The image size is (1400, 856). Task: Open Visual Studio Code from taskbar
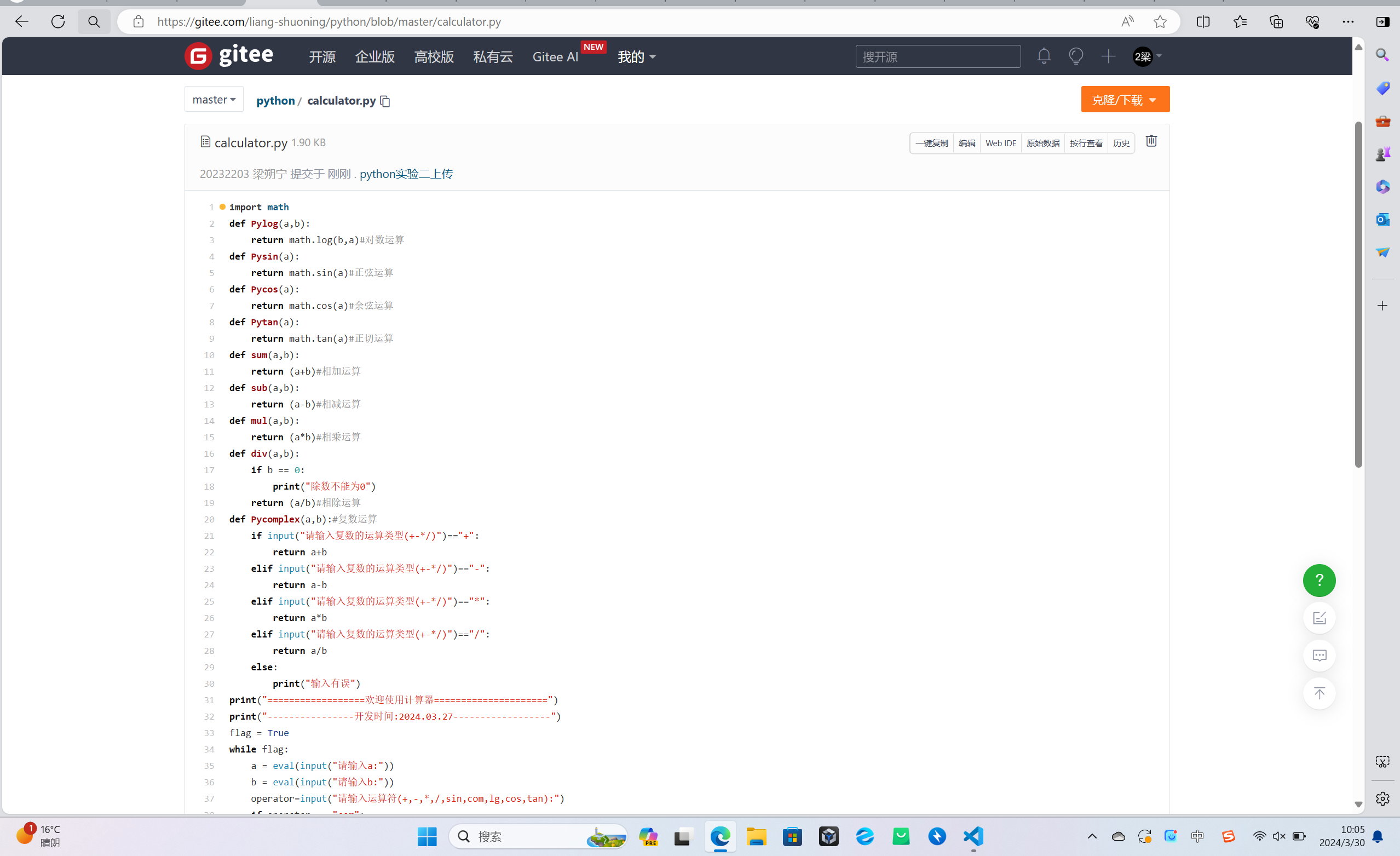(x=973, y=836)
